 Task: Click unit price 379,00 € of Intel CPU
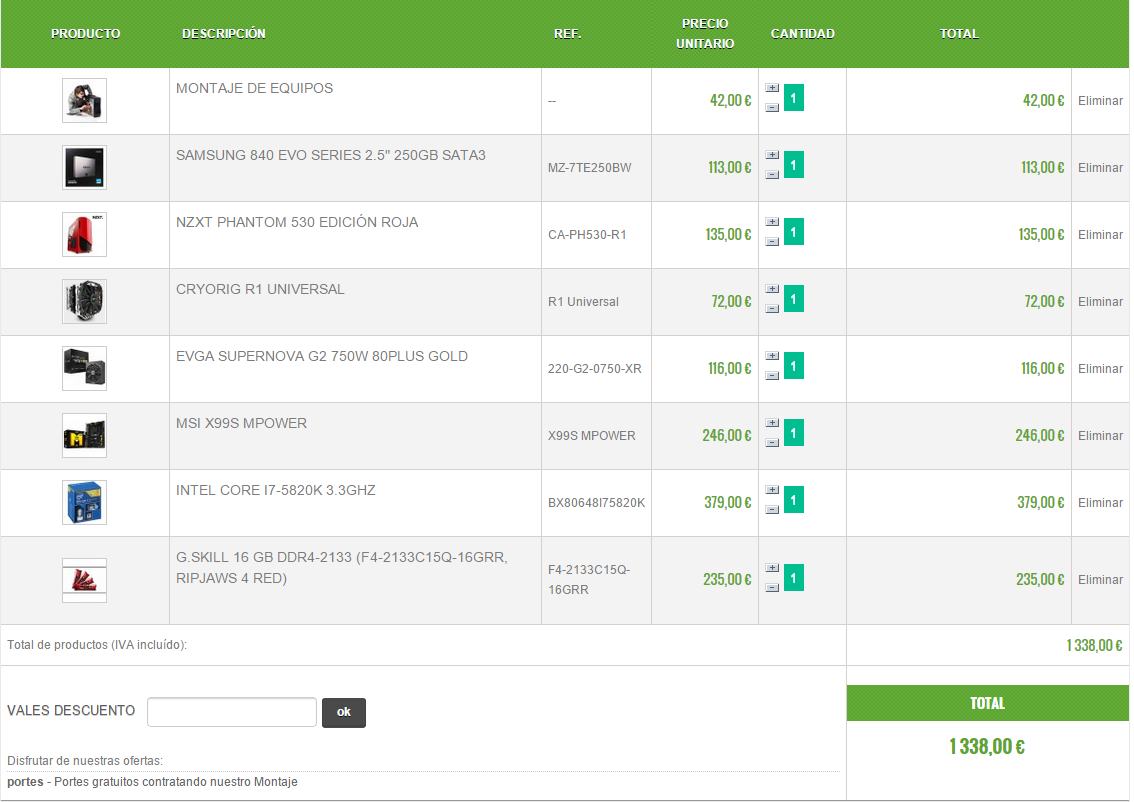pyautogui.click(x=728, y=503)
